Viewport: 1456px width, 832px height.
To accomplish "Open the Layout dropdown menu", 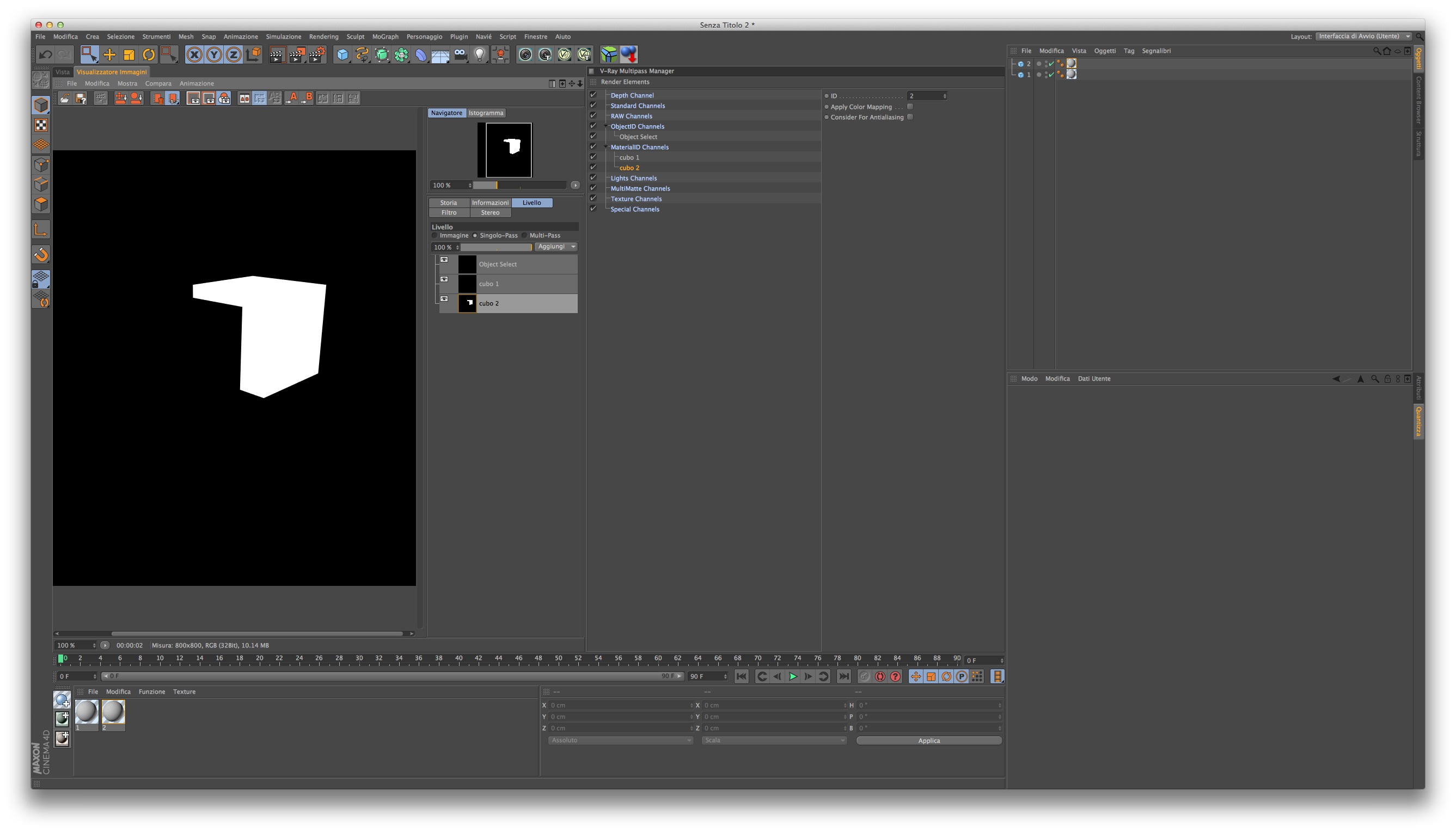I will coord(1363,36).
